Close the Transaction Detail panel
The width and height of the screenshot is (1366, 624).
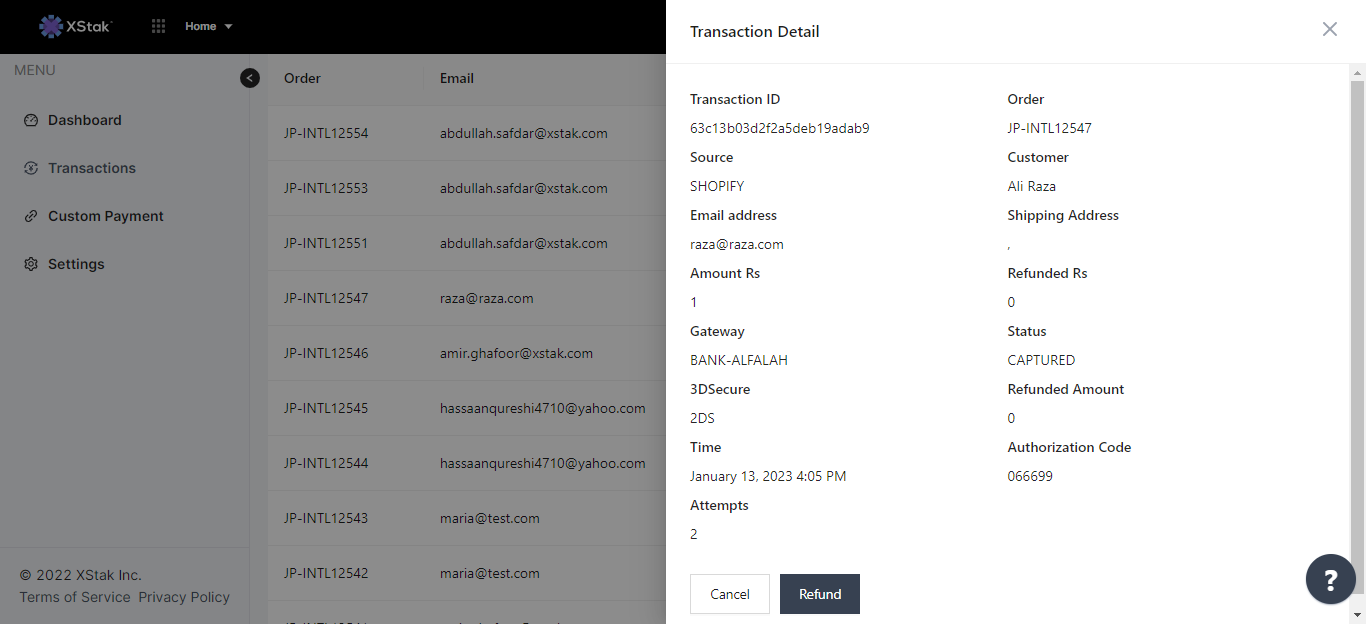click(1329, 30)
